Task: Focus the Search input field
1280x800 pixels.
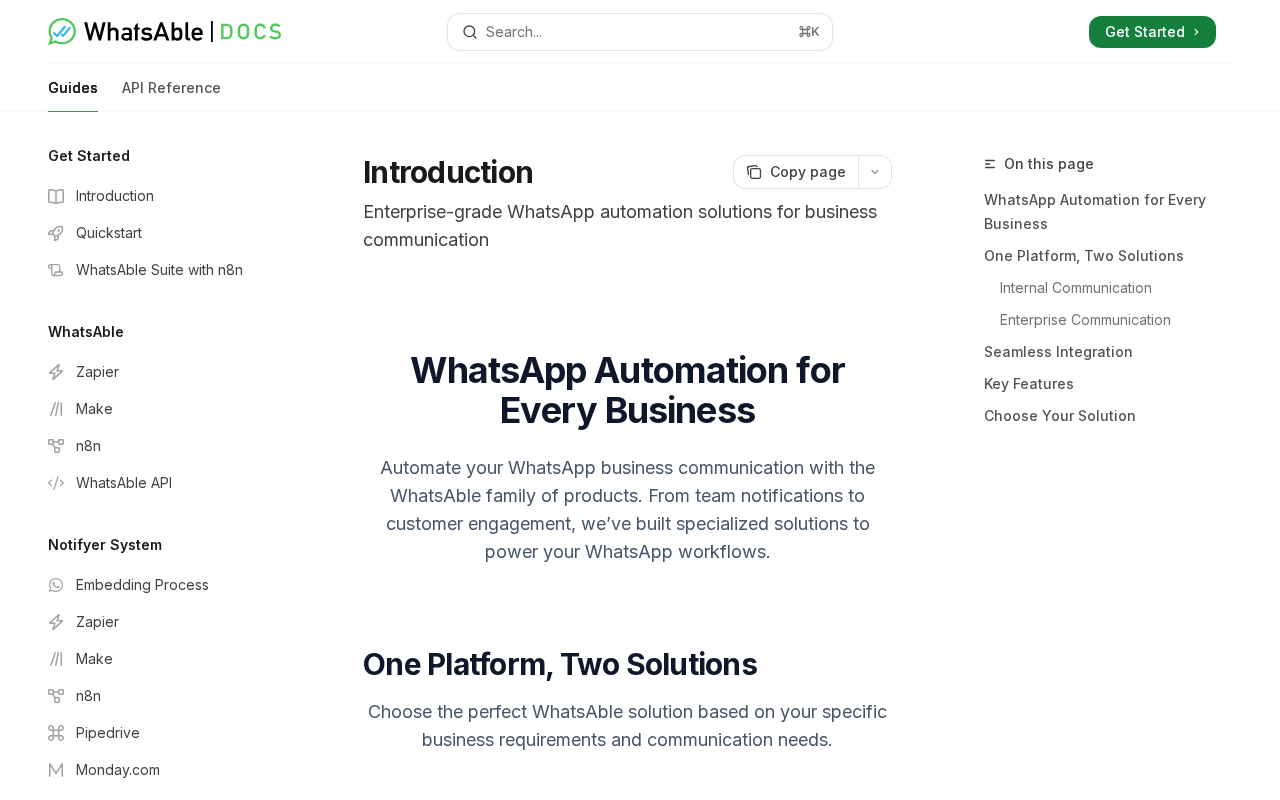Action: click(x=640, y=32)
